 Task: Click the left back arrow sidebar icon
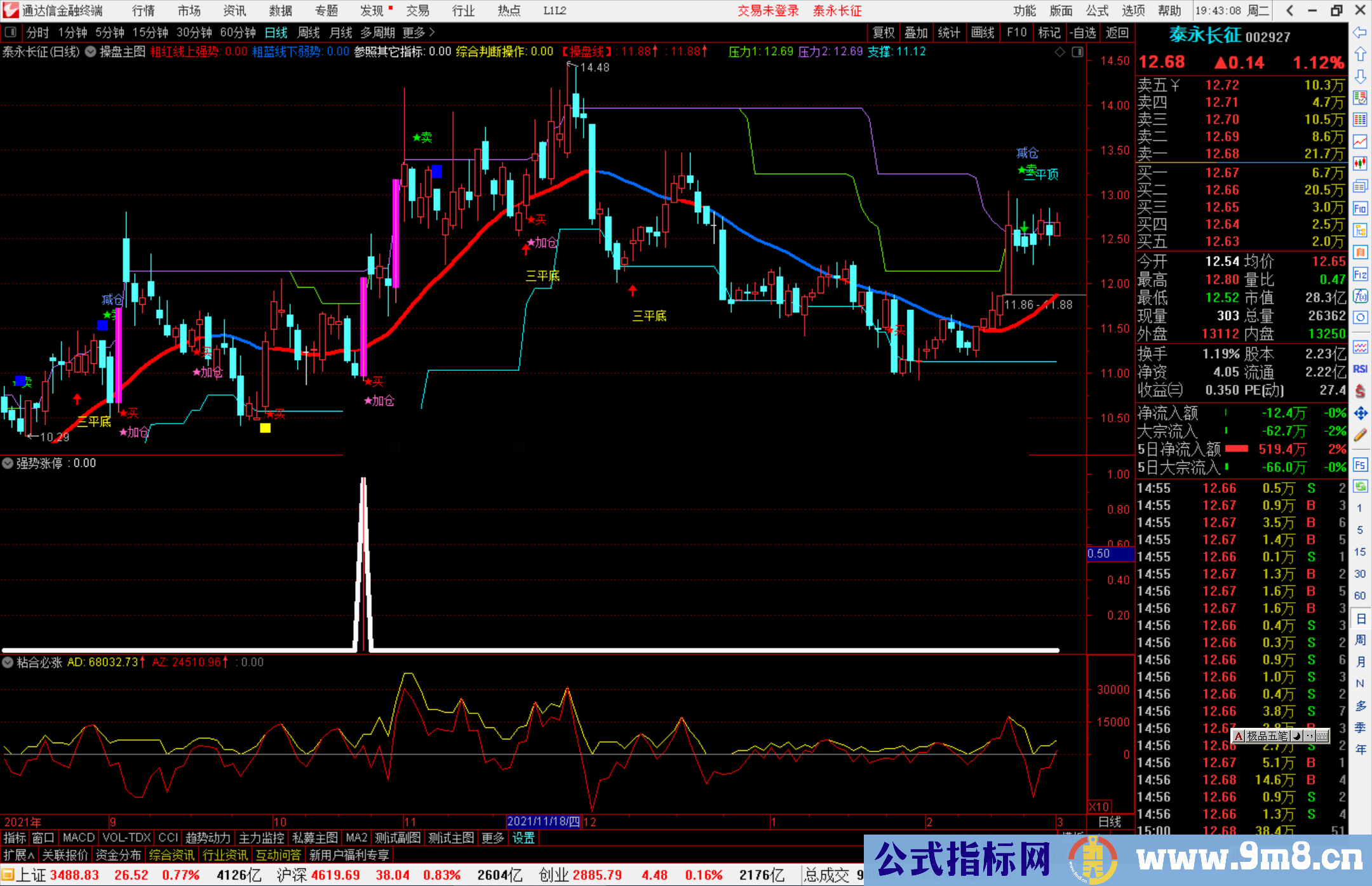[1360, 32]
